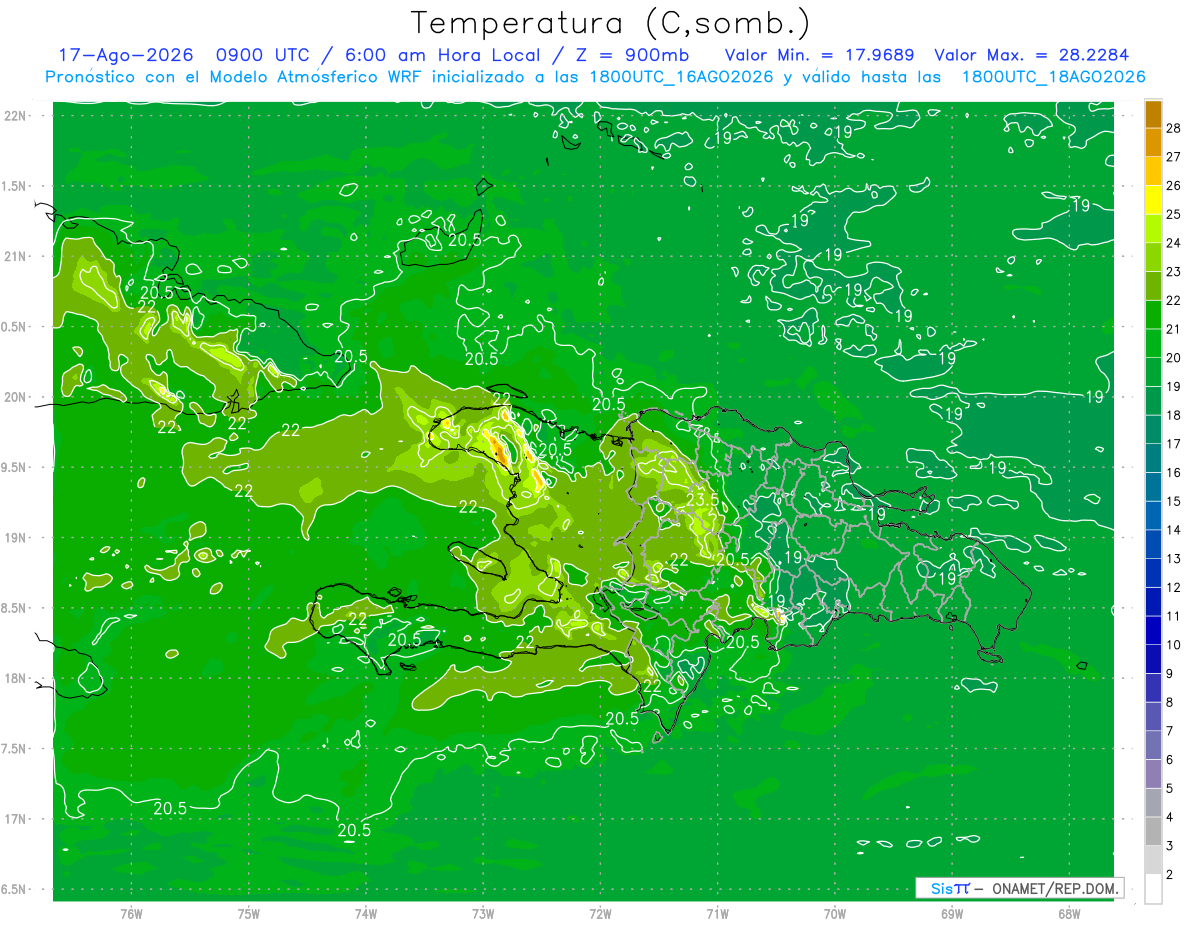
Task: Click the "19N" latitude axis label
Action: pos(14,537)
